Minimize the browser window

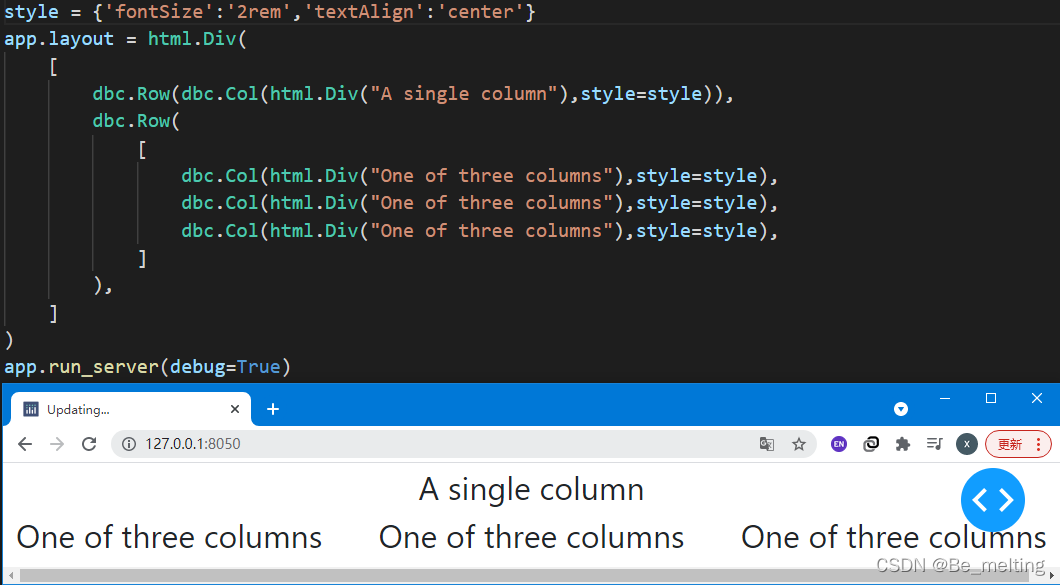click(x=945, y=398)
